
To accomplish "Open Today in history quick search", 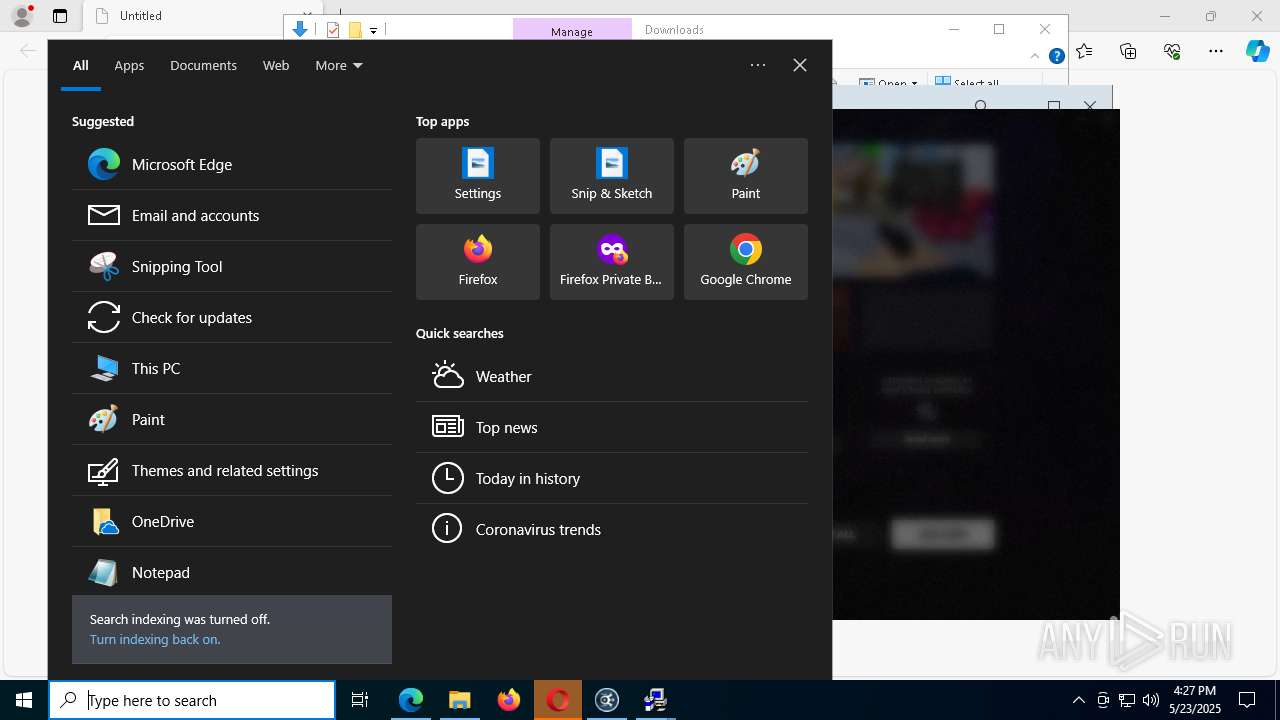I will pos(612,478).
